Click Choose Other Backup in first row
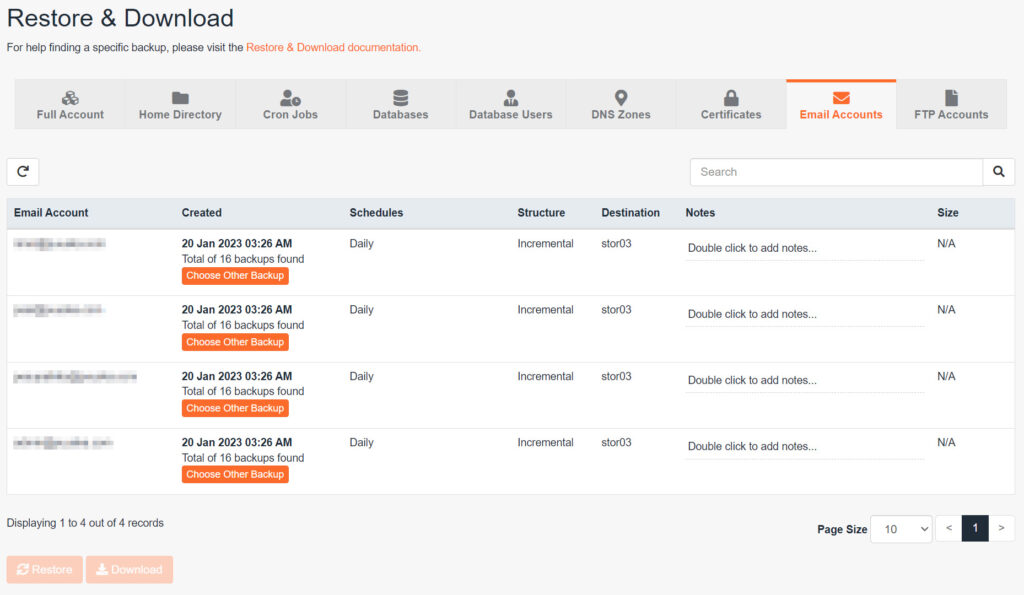Viewport: 1024px width, 595px height. [x=235, y=276]
